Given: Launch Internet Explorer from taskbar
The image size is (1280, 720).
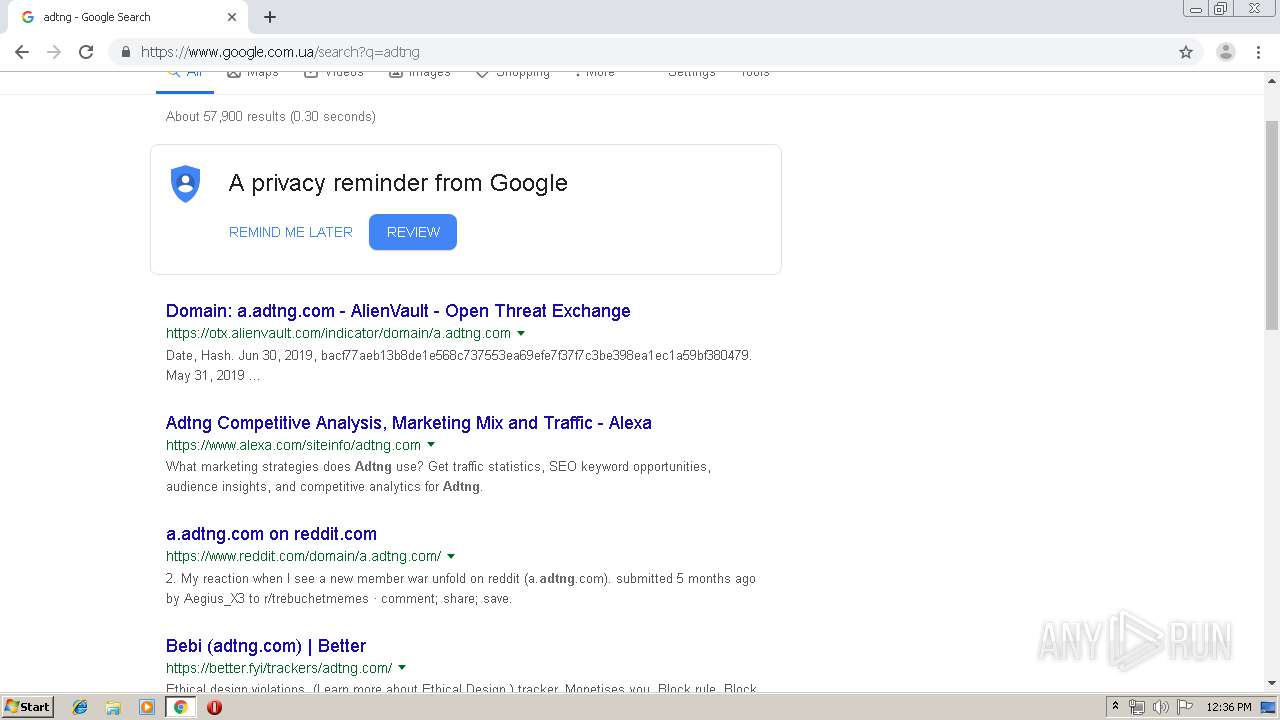Looking at the screenshot, I should tap(80, 707).
